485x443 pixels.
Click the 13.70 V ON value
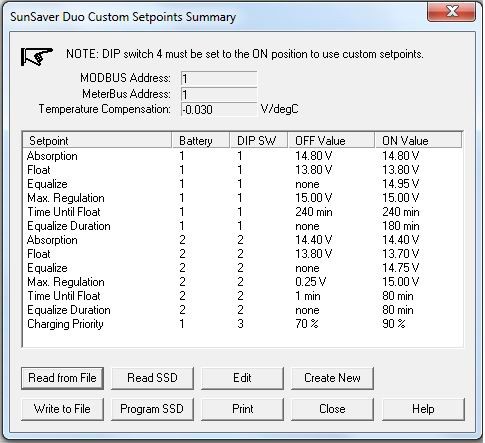[400, 254]
